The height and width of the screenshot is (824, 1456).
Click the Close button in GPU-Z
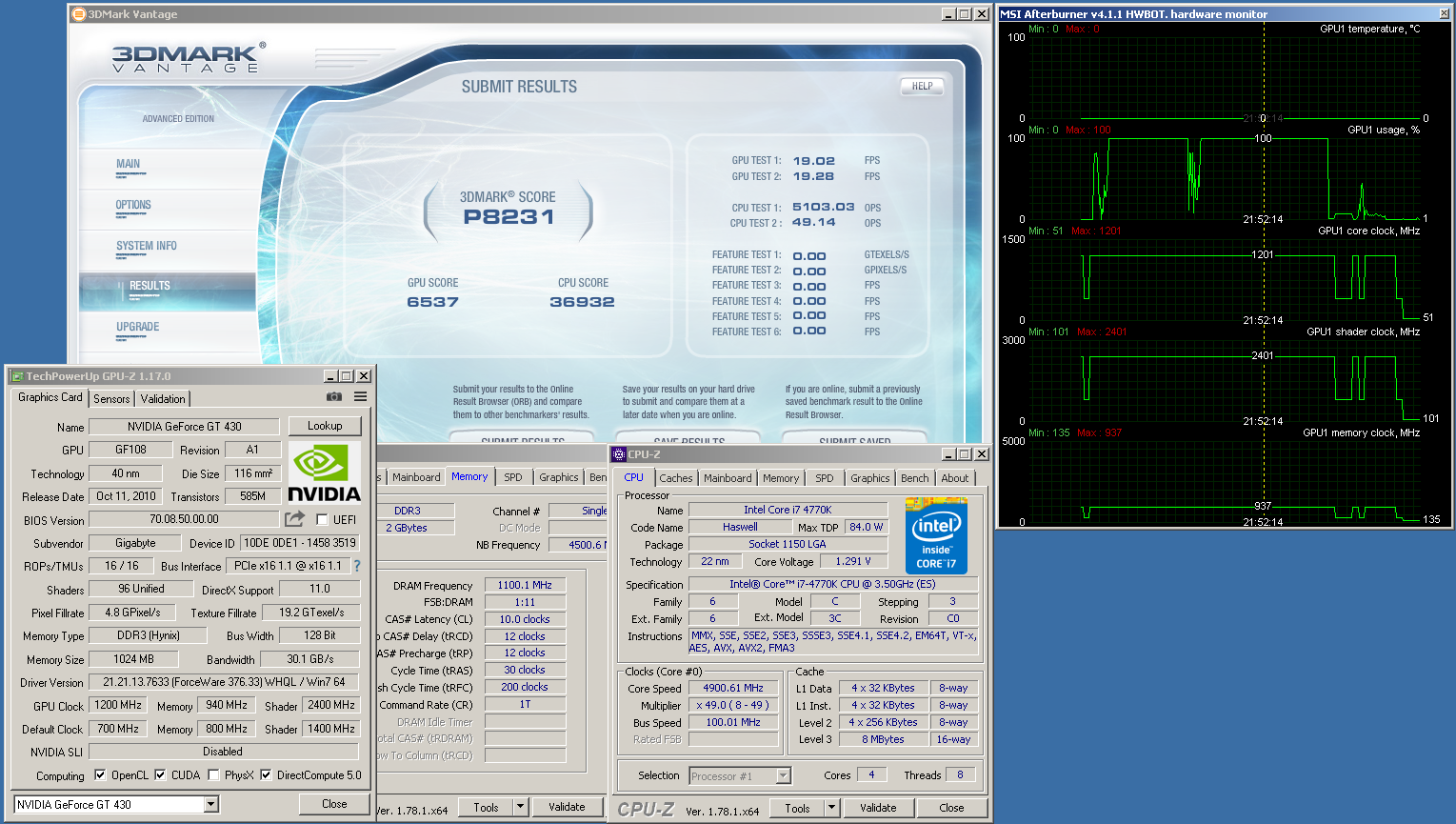pos(334,804)
